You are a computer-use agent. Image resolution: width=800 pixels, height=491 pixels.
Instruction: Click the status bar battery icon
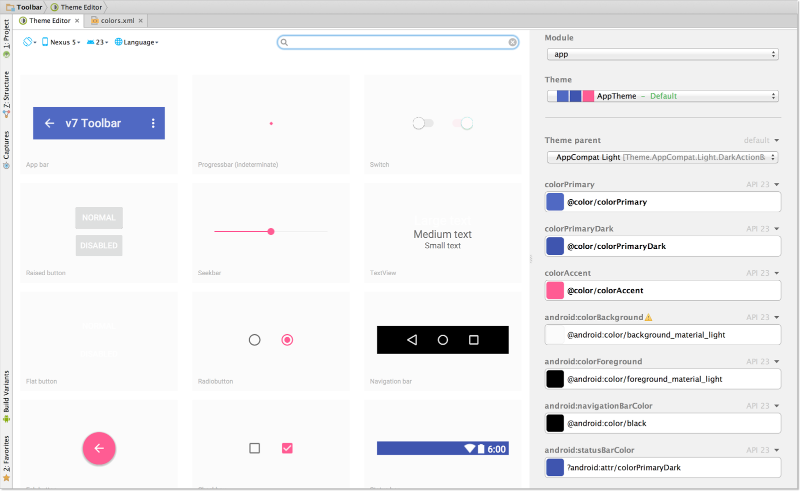(481, 449)
